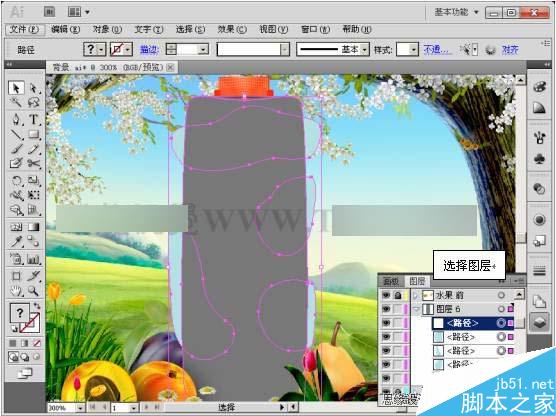Open the Stroke lines panel in dock

tap(539, 271)
